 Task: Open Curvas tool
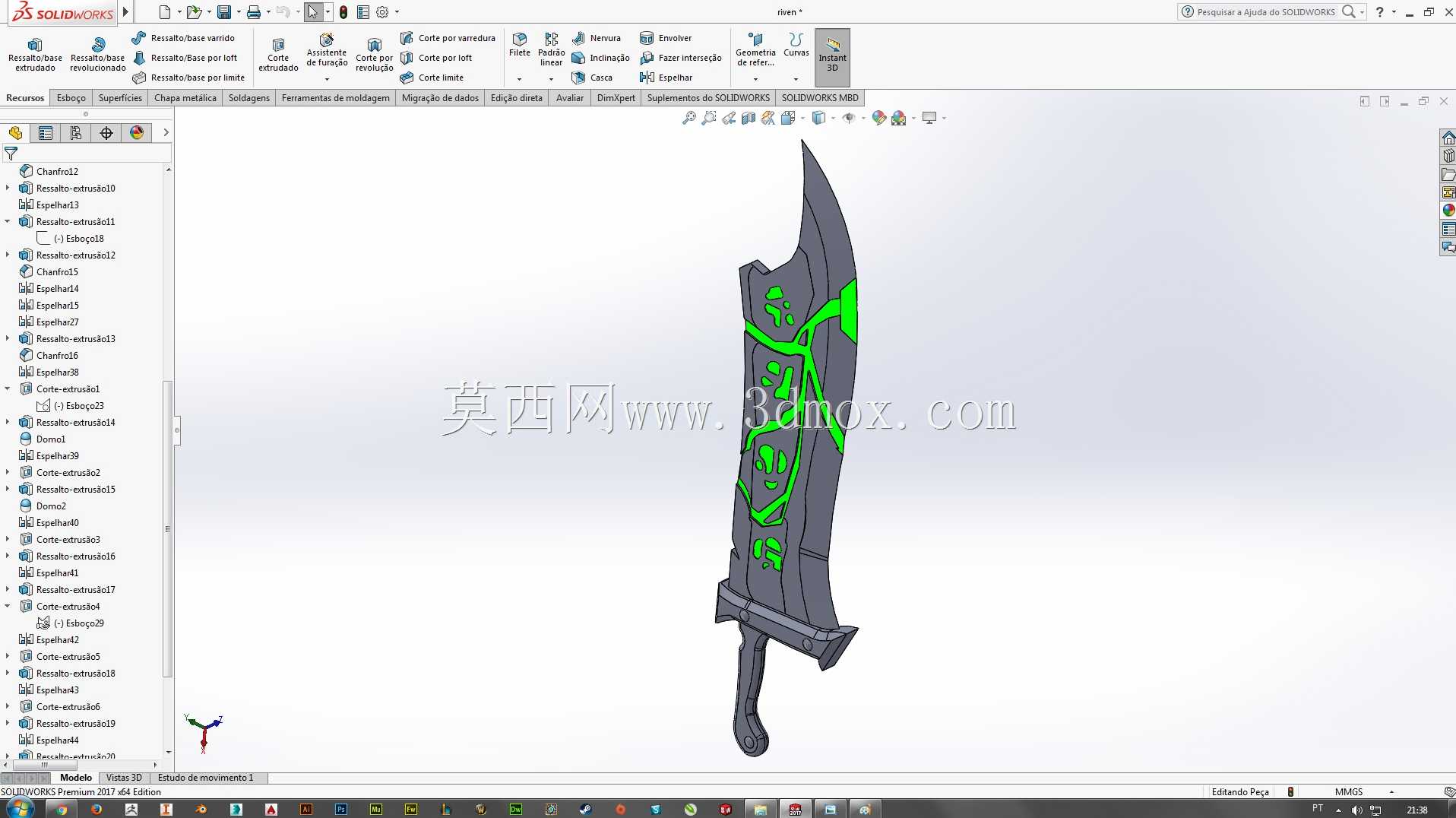pyautogui.click(x=796, y=46)
